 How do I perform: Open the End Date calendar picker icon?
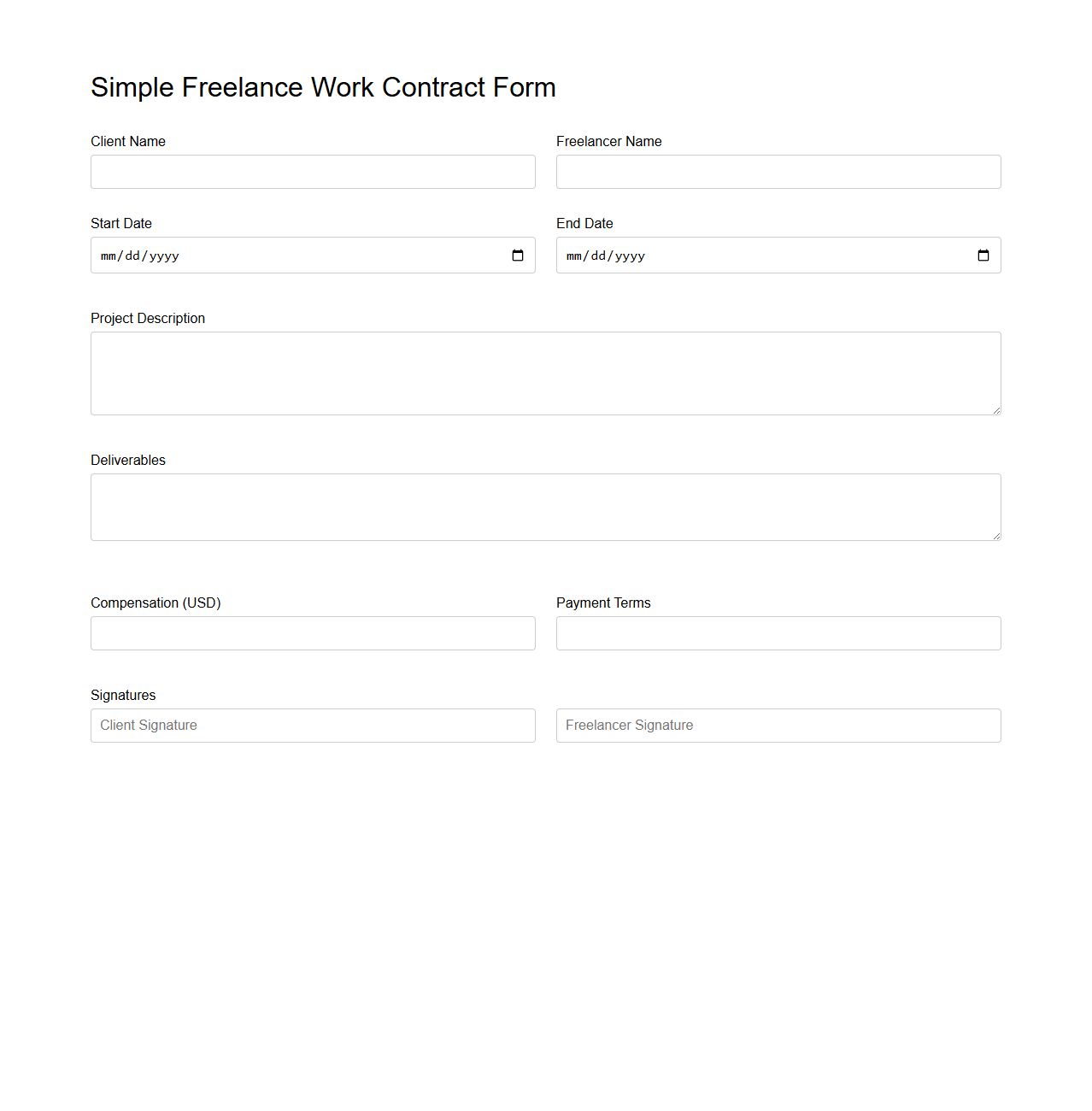(x=983, y=255)
